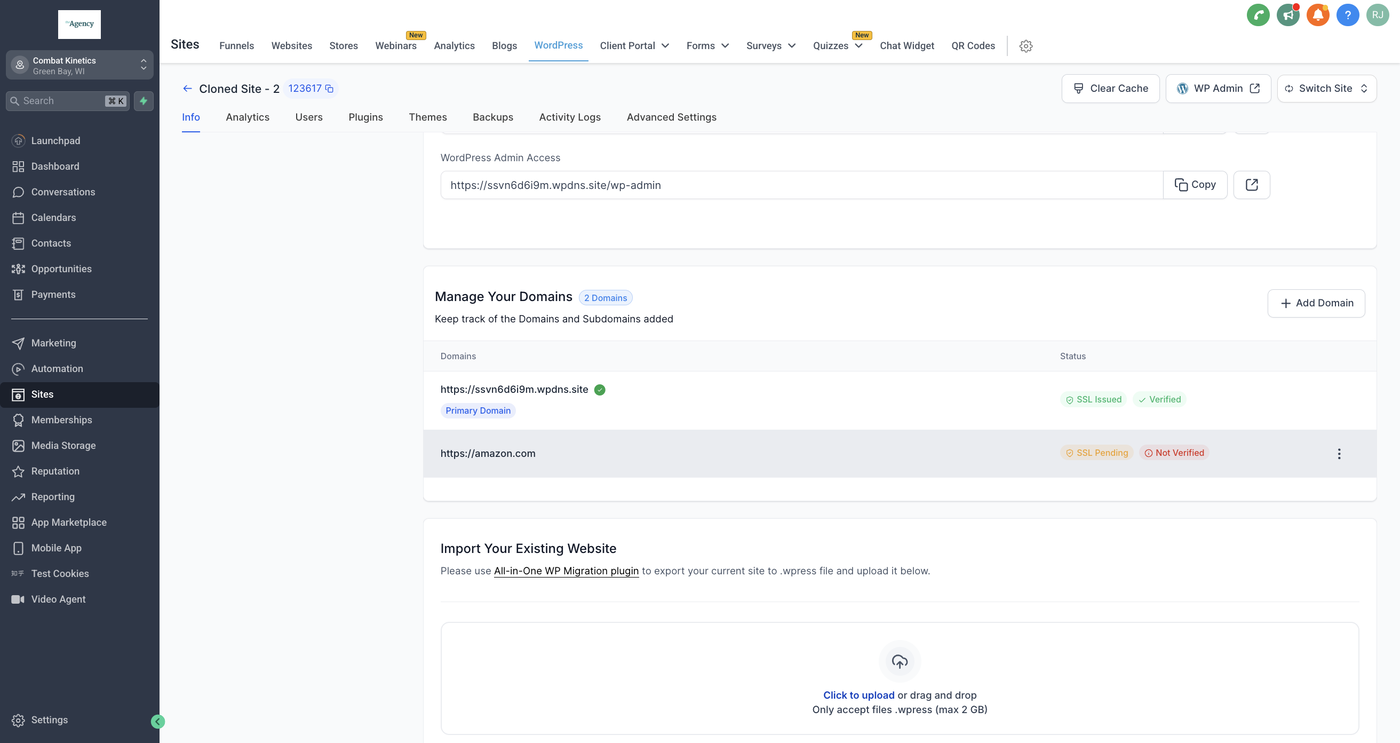
Task: Expand the Client Portal dropdown
Action: tap(634, 46)
